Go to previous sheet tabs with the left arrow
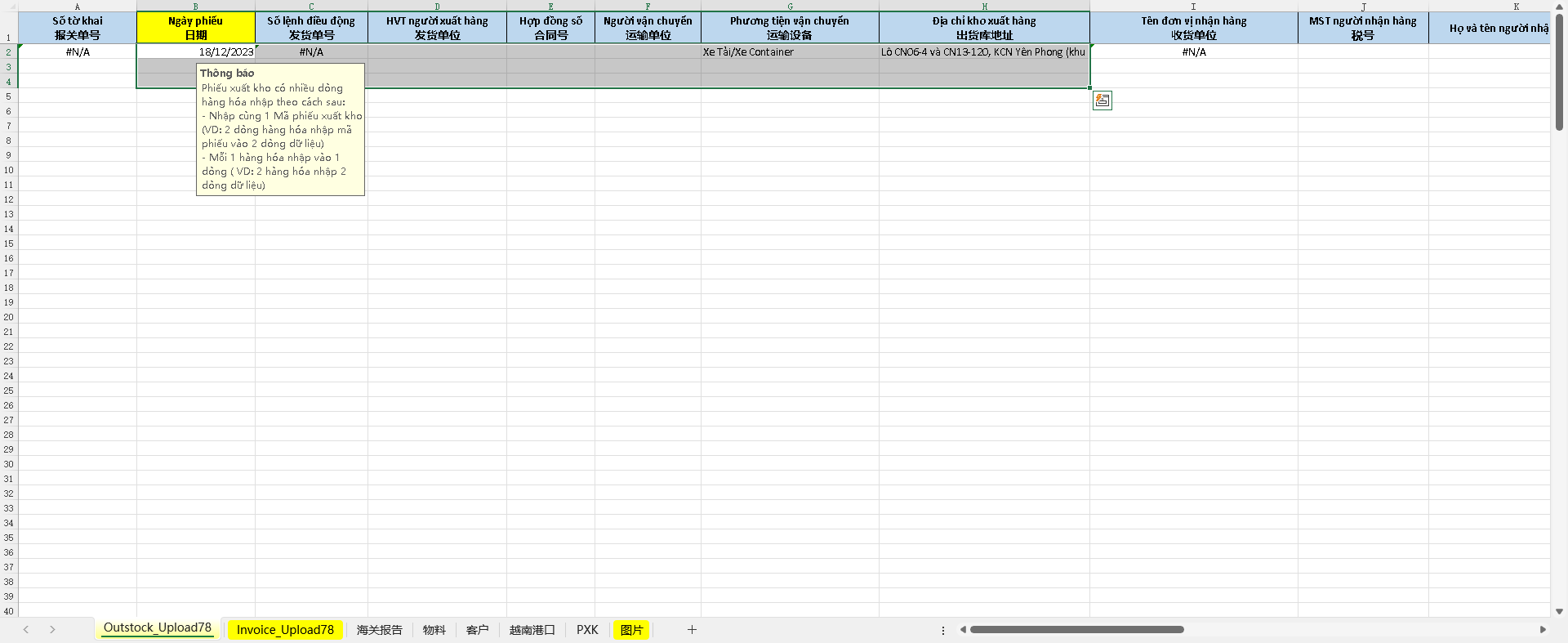Image resolution: width=1568 pixels, height=643 pixels. tap(26, 630)
